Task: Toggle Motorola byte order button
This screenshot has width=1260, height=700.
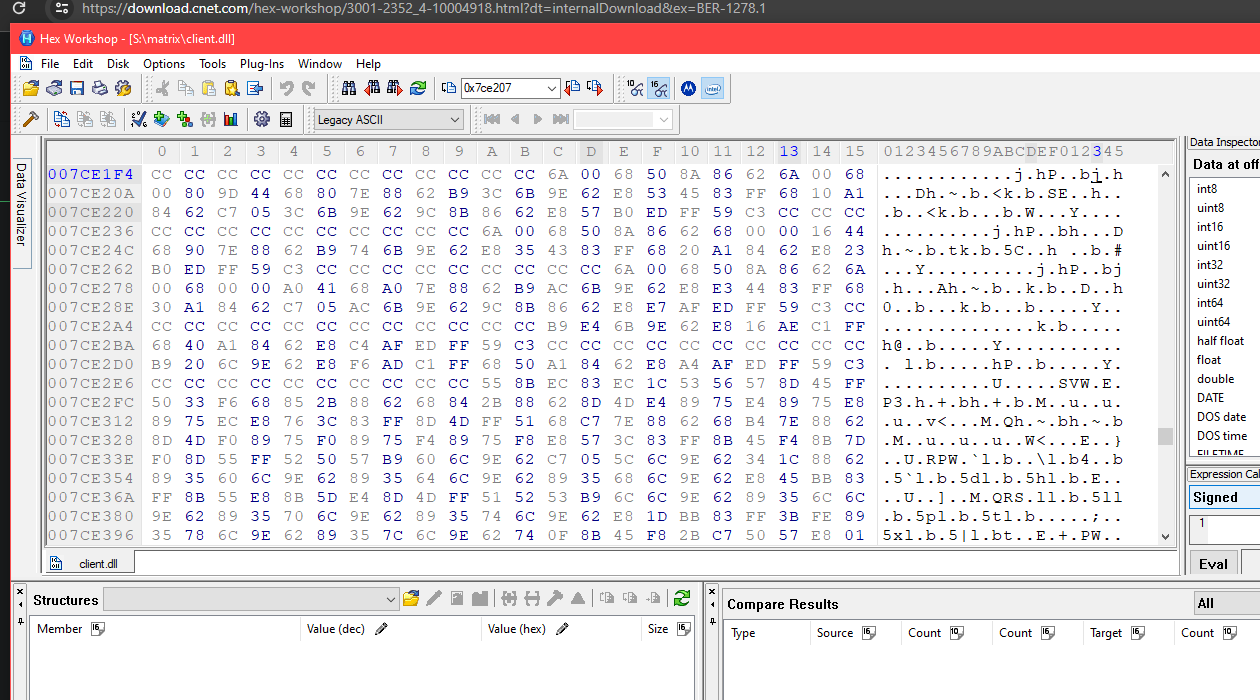Action: coord(688,88)
